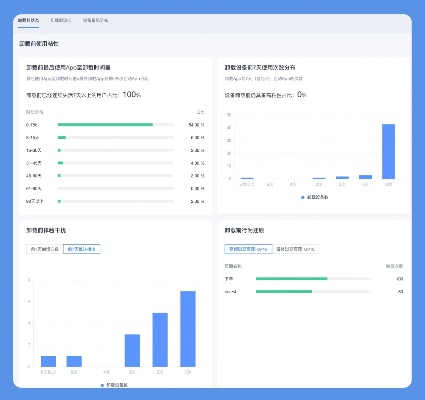Click the top-left card's bold title
The image size is (425, 400).
pos(68,67)
